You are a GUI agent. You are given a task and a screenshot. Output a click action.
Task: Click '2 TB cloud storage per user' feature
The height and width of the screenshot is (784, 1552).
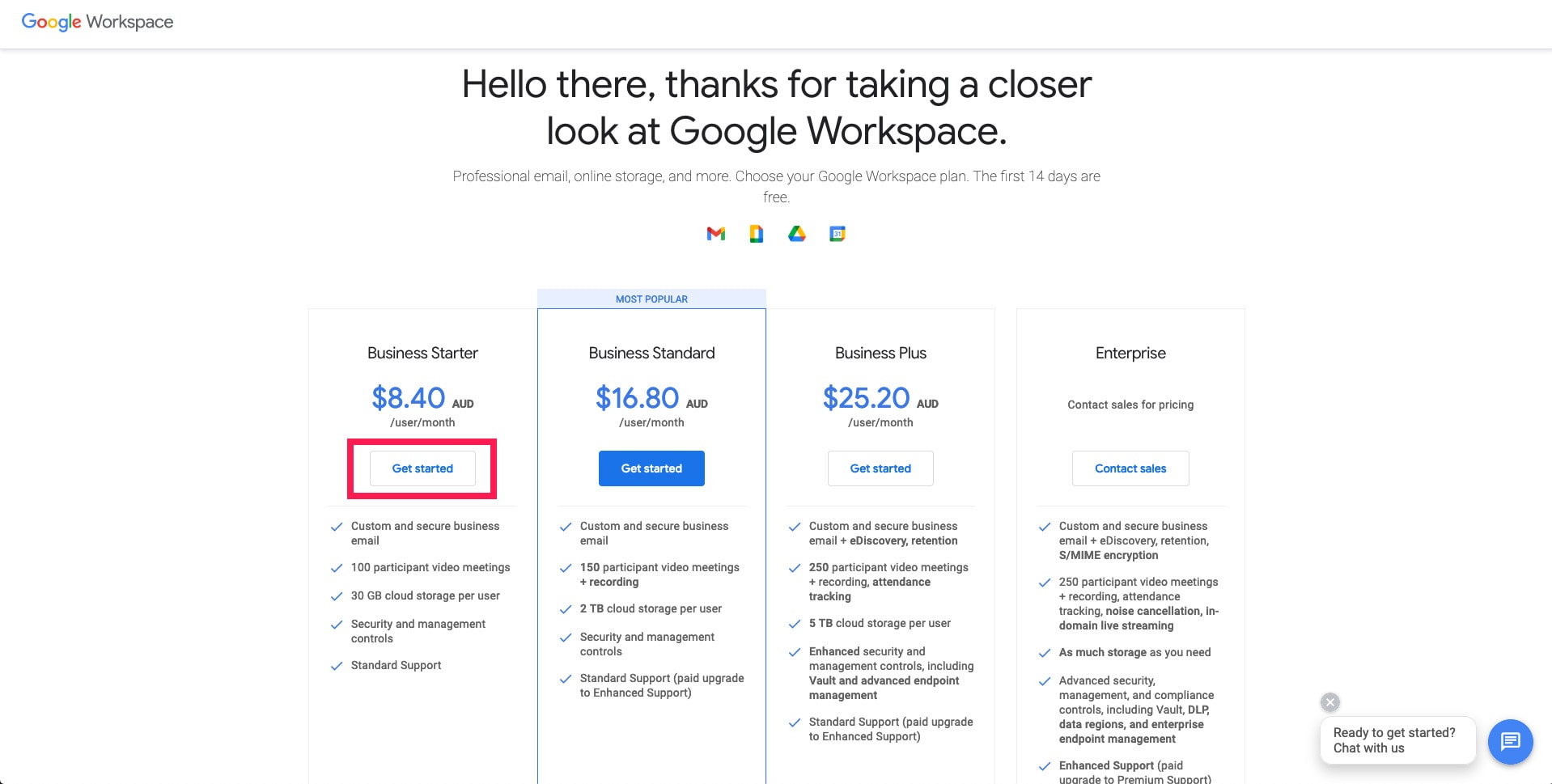651,609
